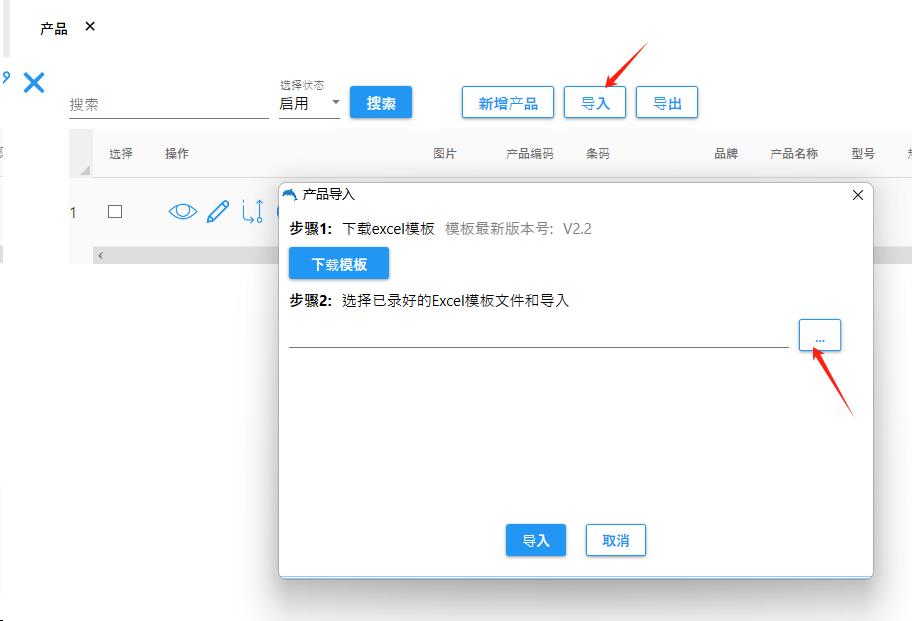Close the 产品 tab with its X

coord(90,27)
